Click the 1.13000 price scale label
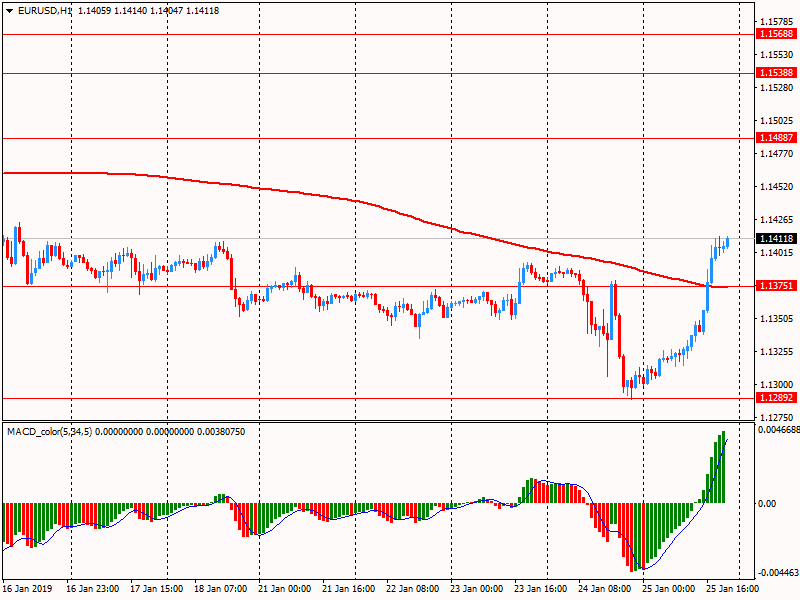The height and width of the screenshot is (600, 800). pyautogui.click(x=777, y=385)
